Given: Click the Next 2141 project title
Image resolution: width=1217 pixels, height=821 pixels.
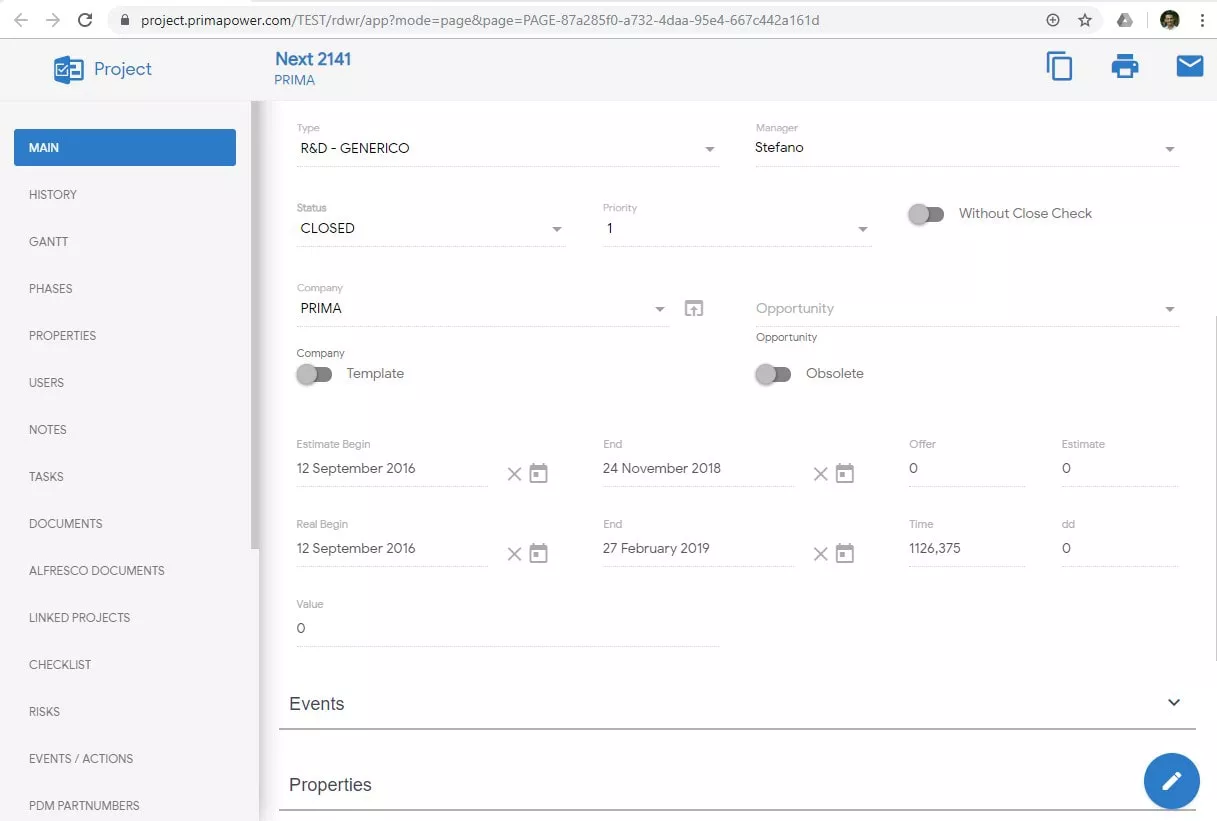Looking at the screenshot, I should tap(313, 59).
